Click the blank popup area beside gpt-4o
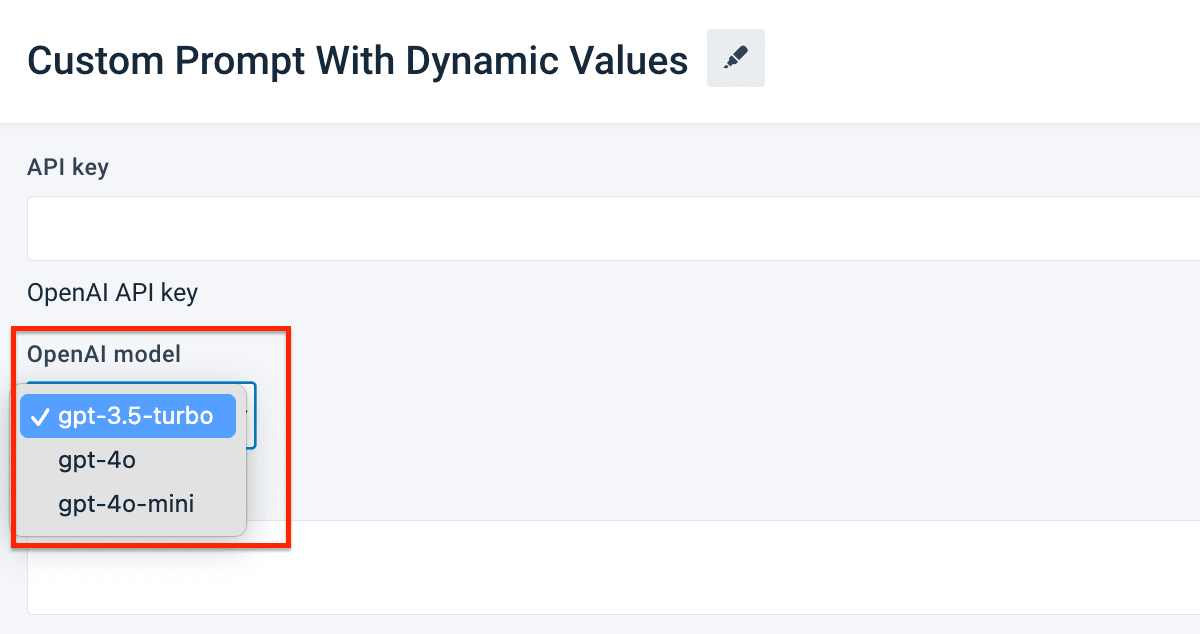The height and width of the screenshot is (634, 1200). [195, 461]
